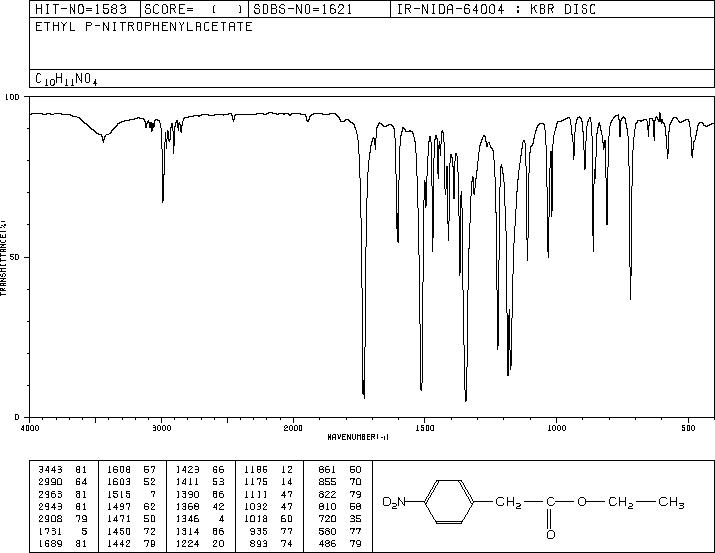This screenshot has width=715, height=553.
Task: Click the 1500 tick label on wavenumber axis
Action: click(425, 428)
